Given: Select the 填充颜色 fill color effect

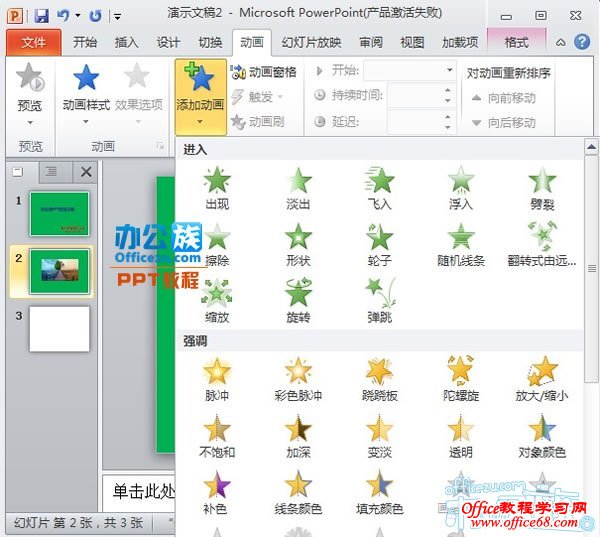Looking at the screenshot, I should (x=380, y=492).
